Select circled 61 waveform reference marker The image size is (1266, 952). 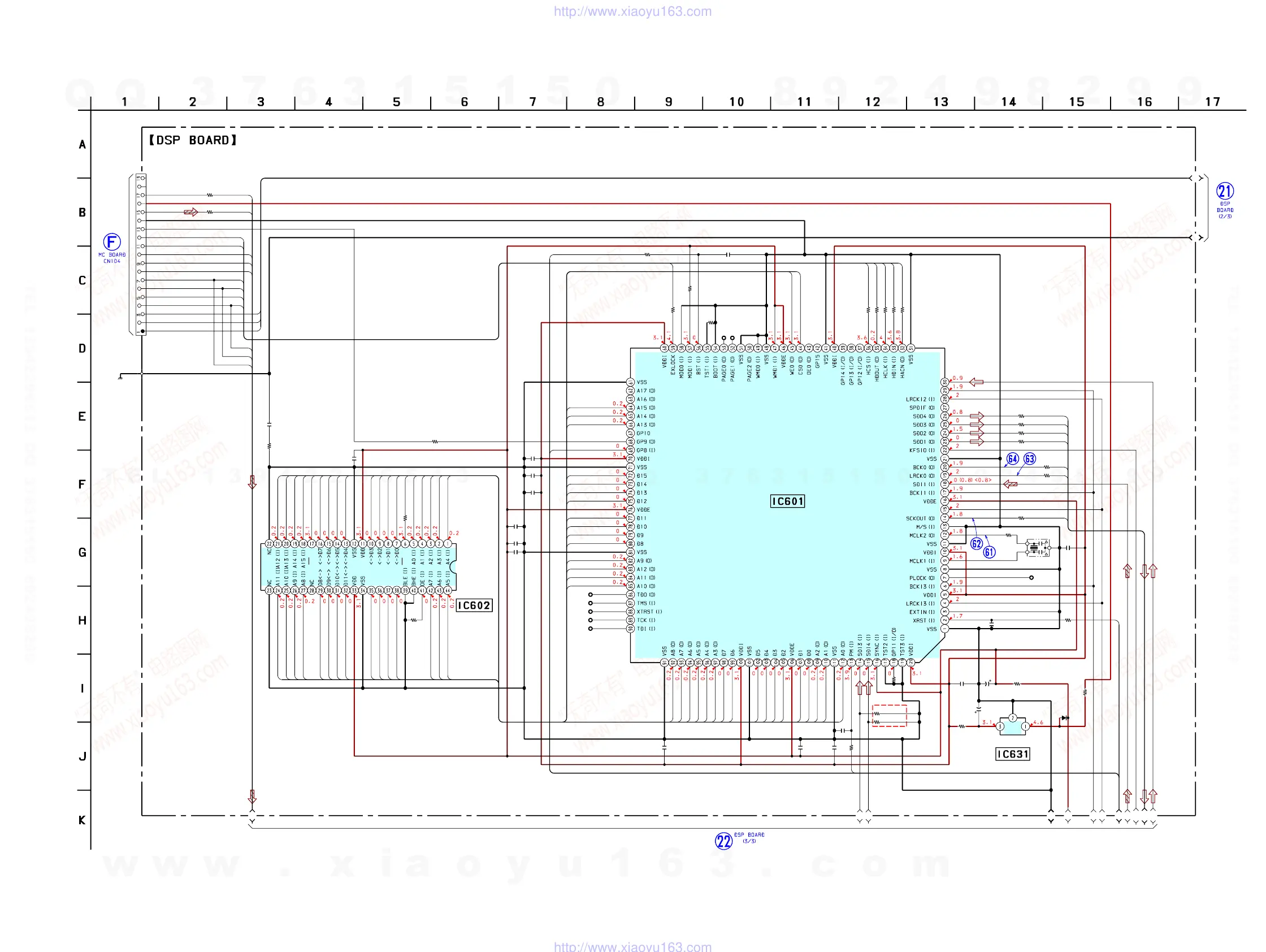[x=990, y=552]
